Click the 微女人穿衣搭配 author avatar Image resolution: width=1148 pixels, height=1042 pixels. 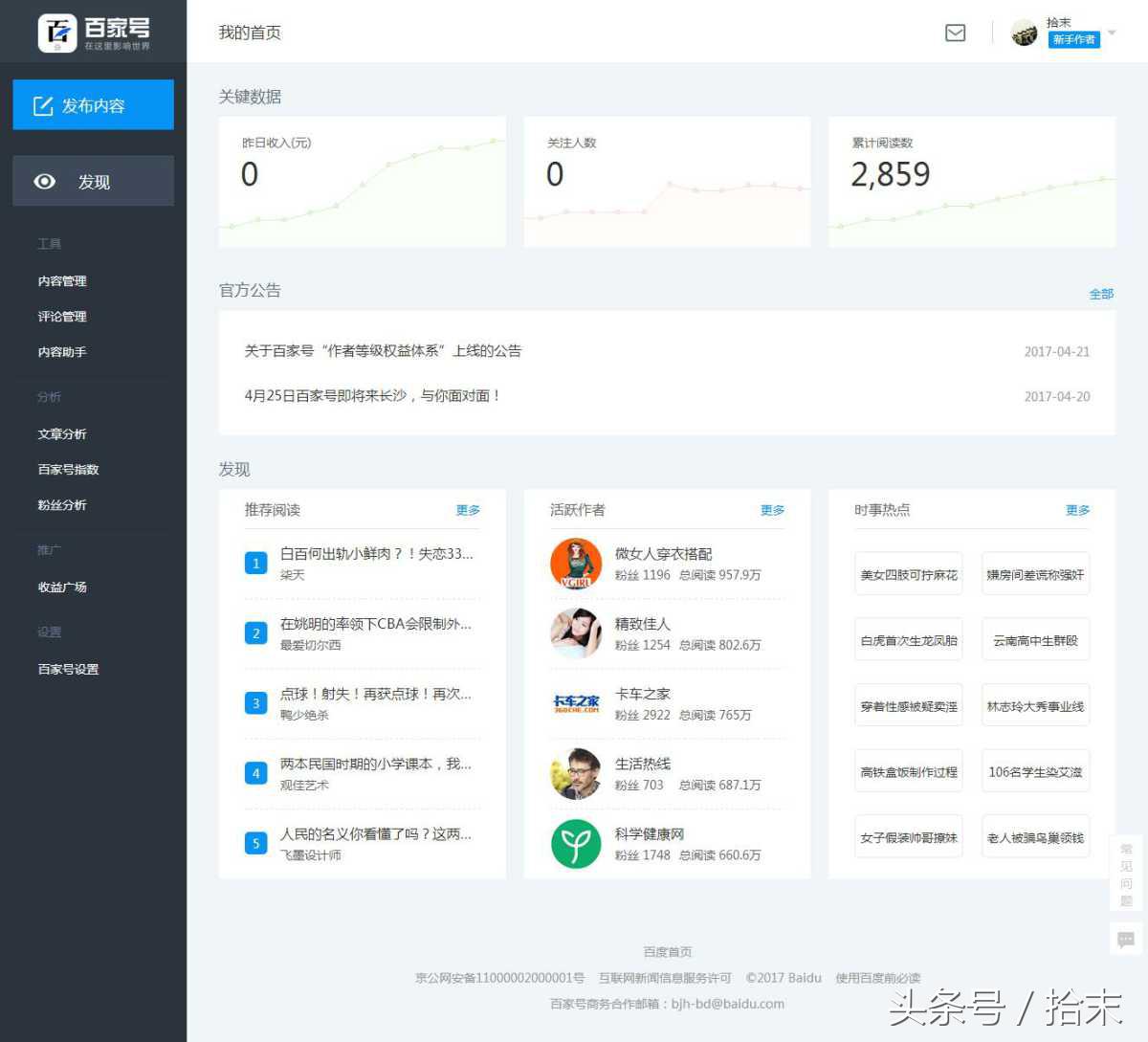pyautogui.click(x=576, y=564)
